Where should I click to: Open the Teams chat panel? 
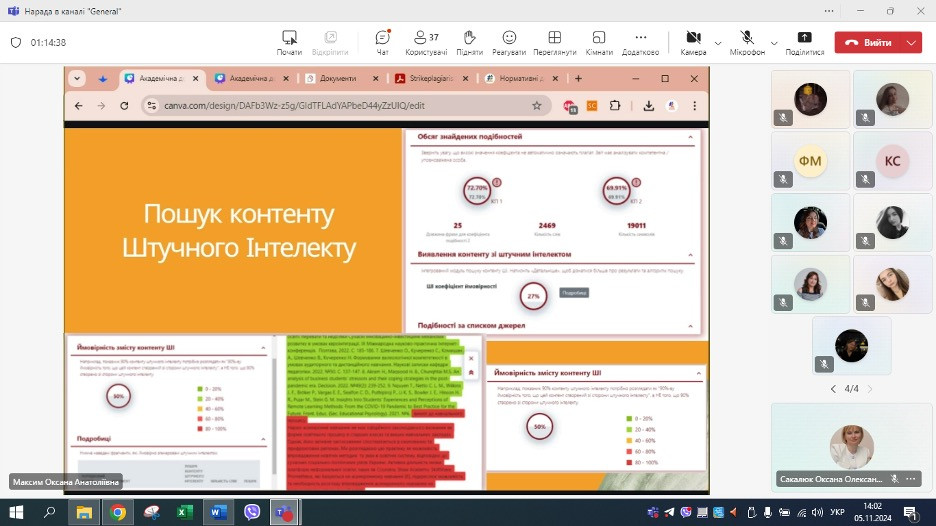click(382, 43)
